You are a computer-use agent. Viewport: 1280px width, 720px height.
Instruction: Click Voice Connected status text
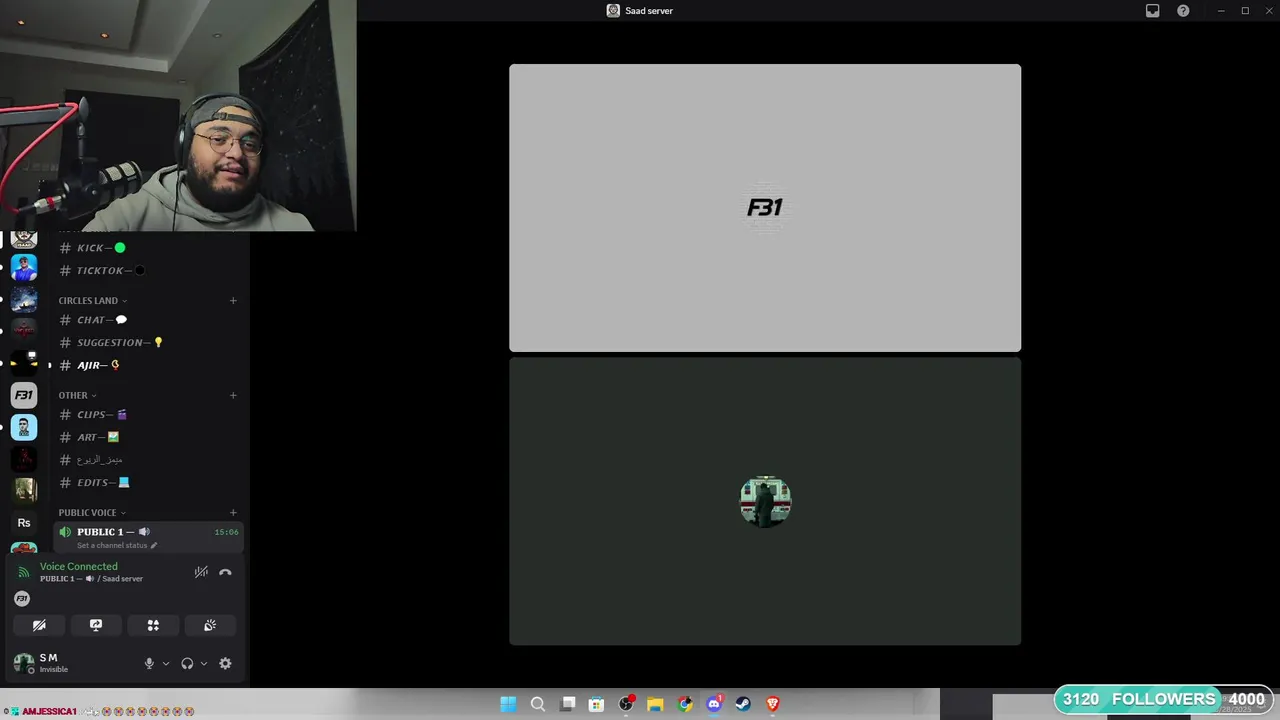click(79, 566)
